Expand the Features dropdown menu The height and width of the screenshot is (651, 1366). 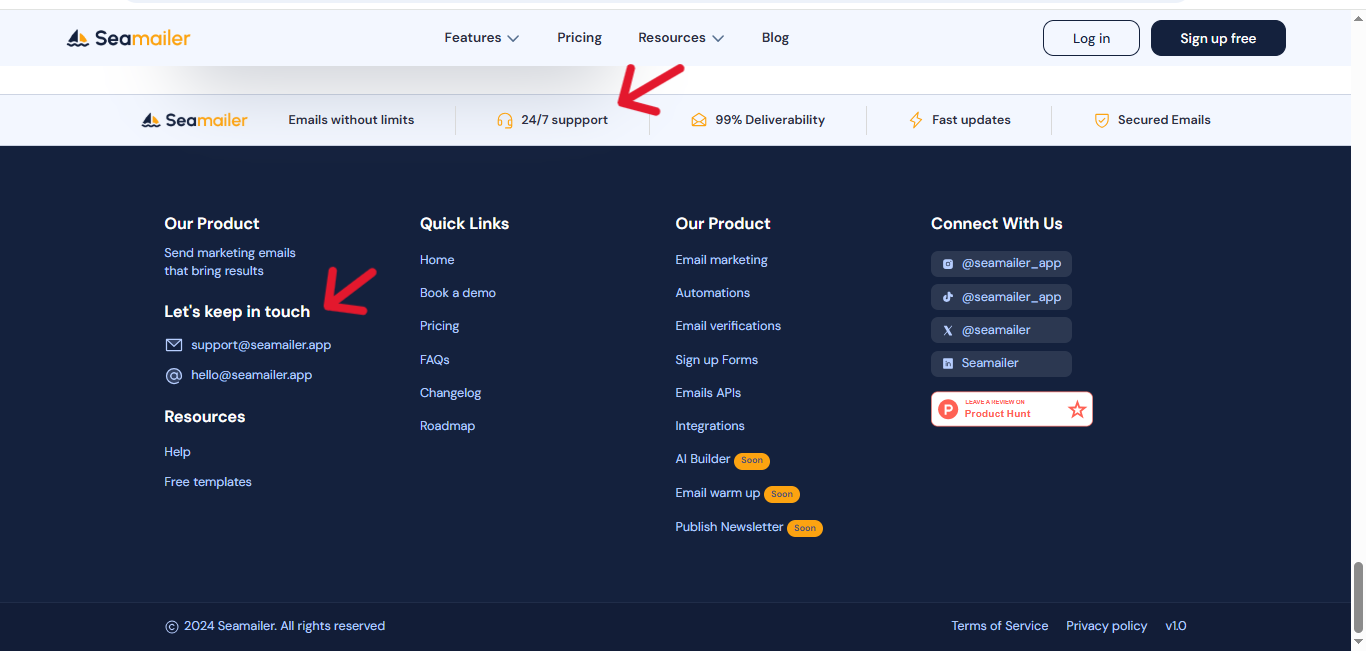[x=481, y=38]
